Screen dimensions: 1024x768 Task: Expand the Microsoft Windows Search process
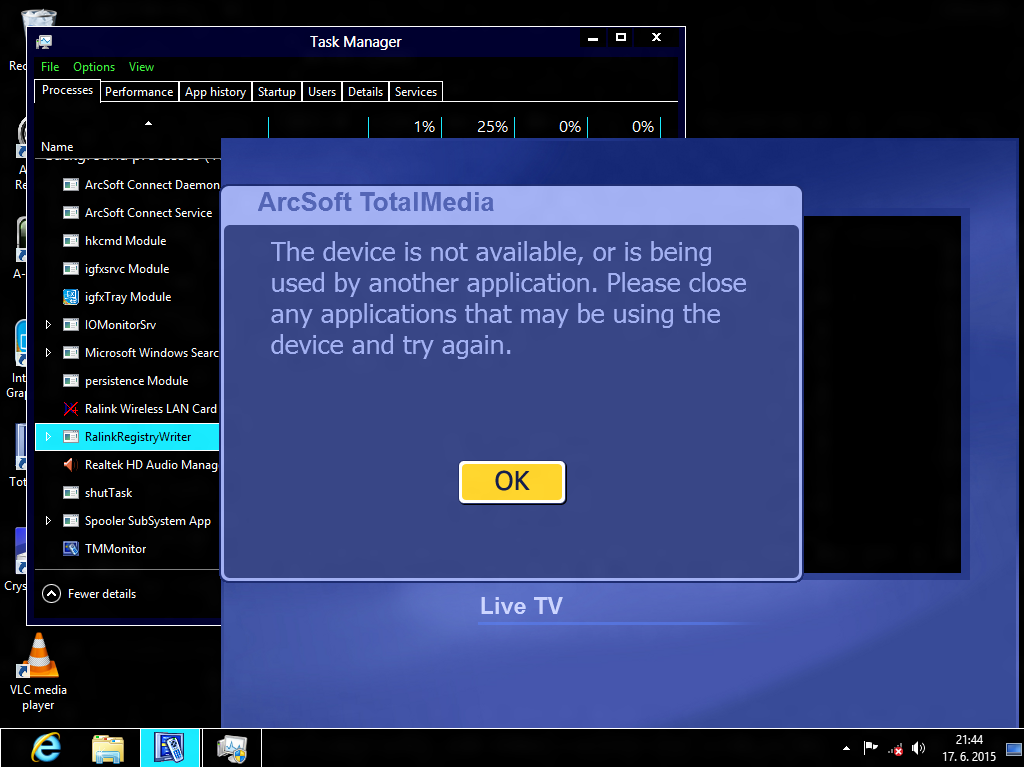pyautogui.click(x=48, y=353)
